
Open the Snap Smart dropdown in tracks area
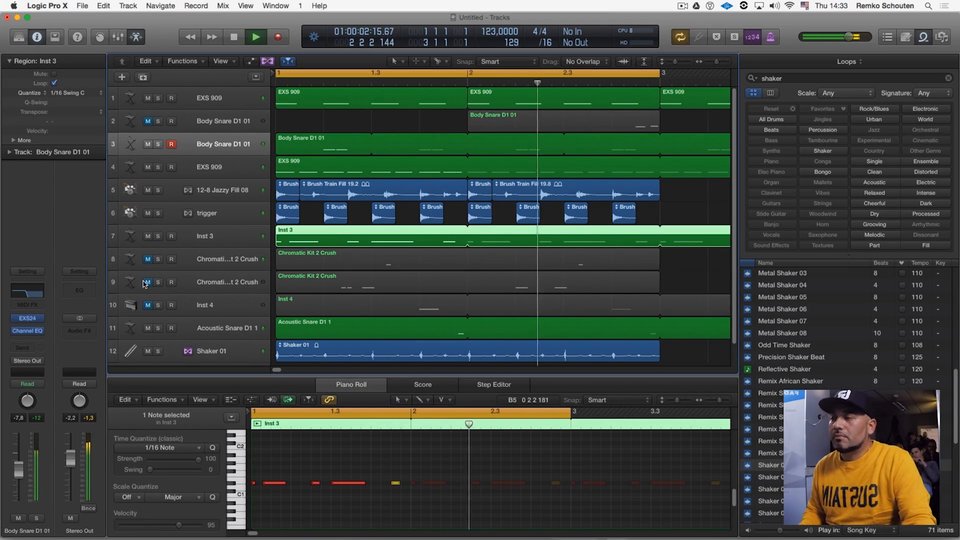[x=508, y=61]
